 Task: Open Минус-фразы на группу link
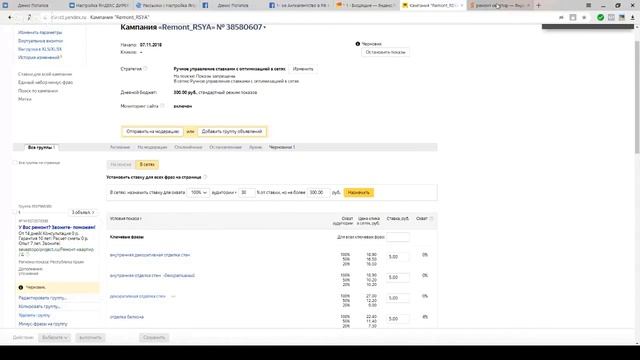click(43, 324)
